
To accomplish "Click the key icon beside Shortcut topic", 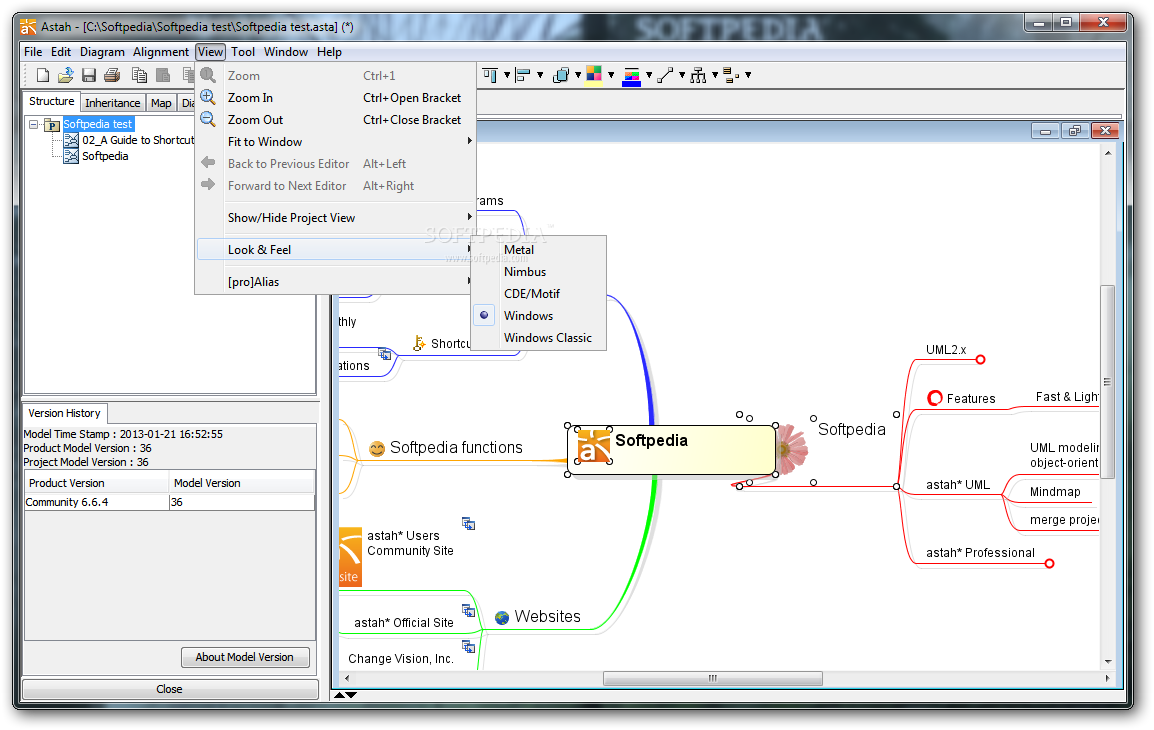I will (419, 343).
